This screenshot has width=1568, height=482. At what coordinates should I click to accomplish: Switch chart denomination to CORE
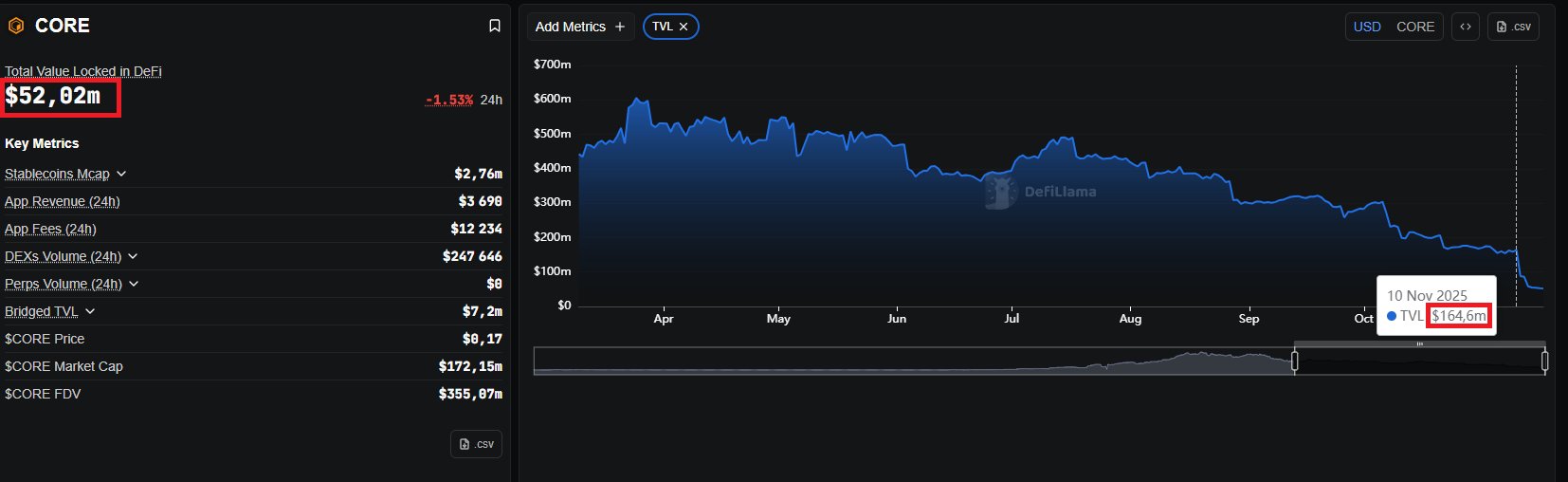coord(1414,27)
